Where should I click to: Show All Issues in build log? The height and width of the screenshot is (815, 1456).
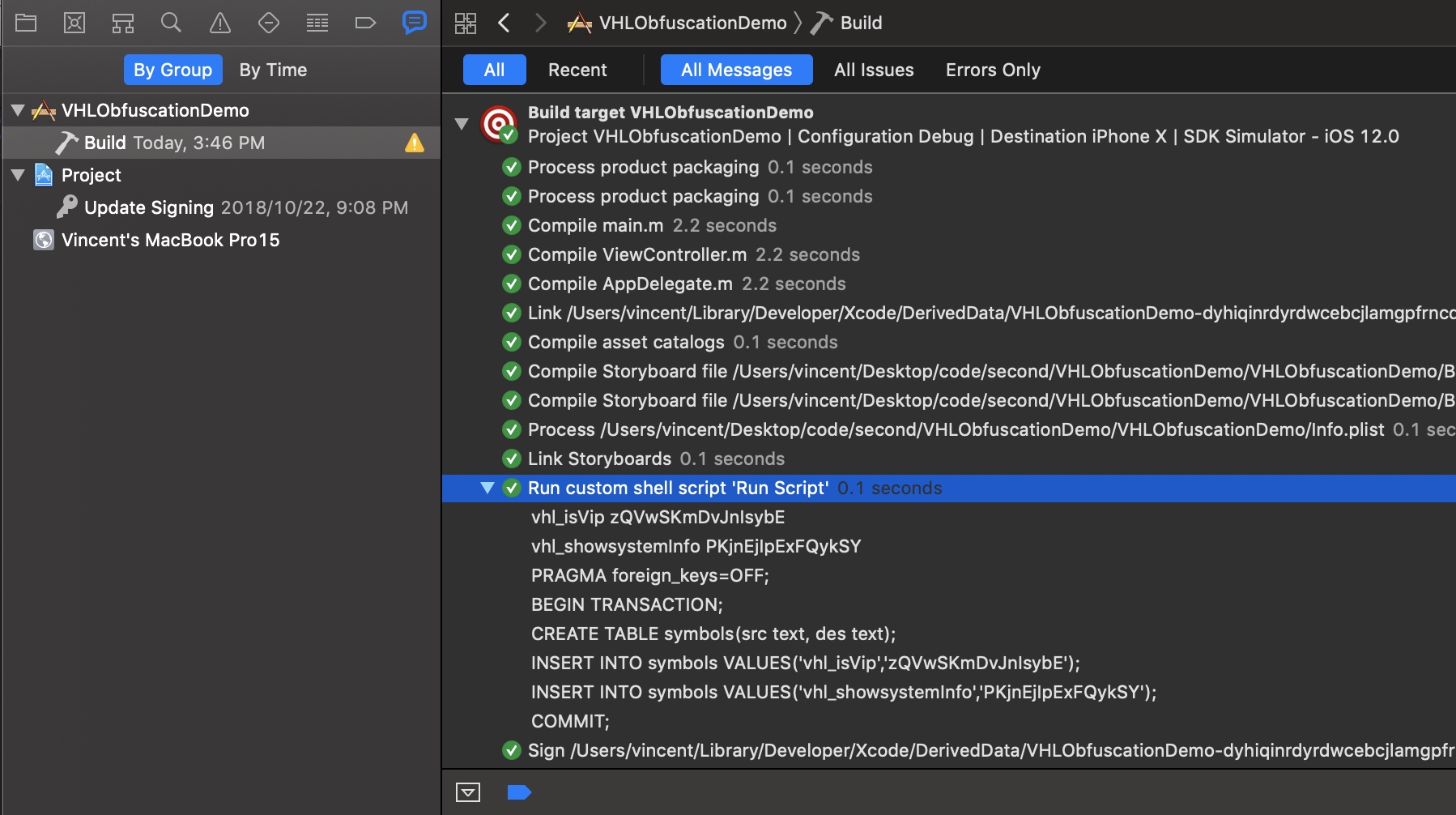[874, 70]
